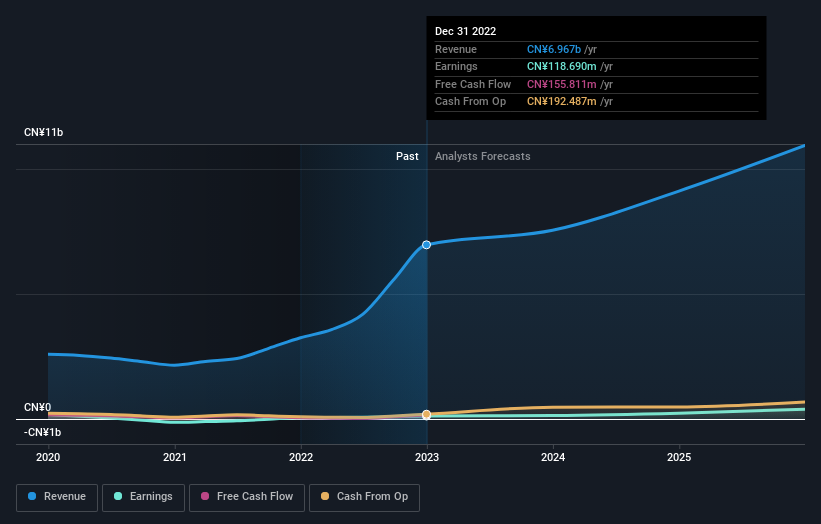
Task: Toggle the Cash From Op legend series
Action: coord(364,497)
